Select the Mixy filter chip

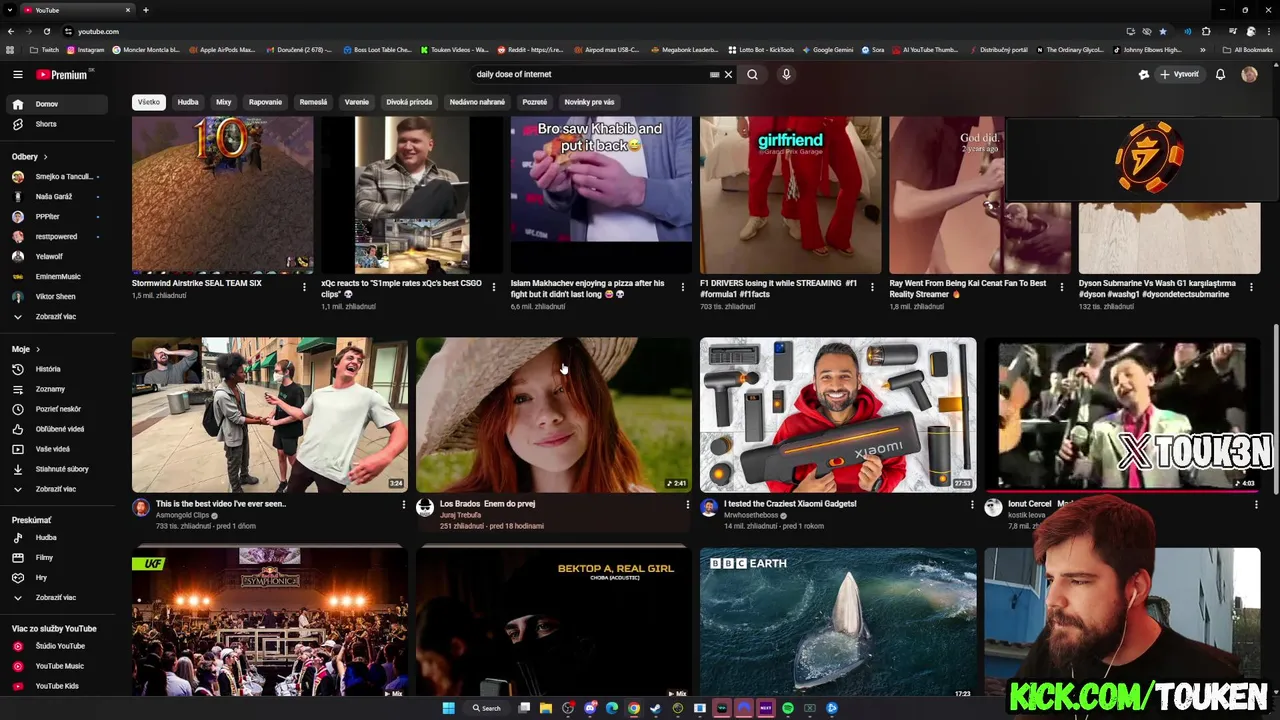click(223, 102)
